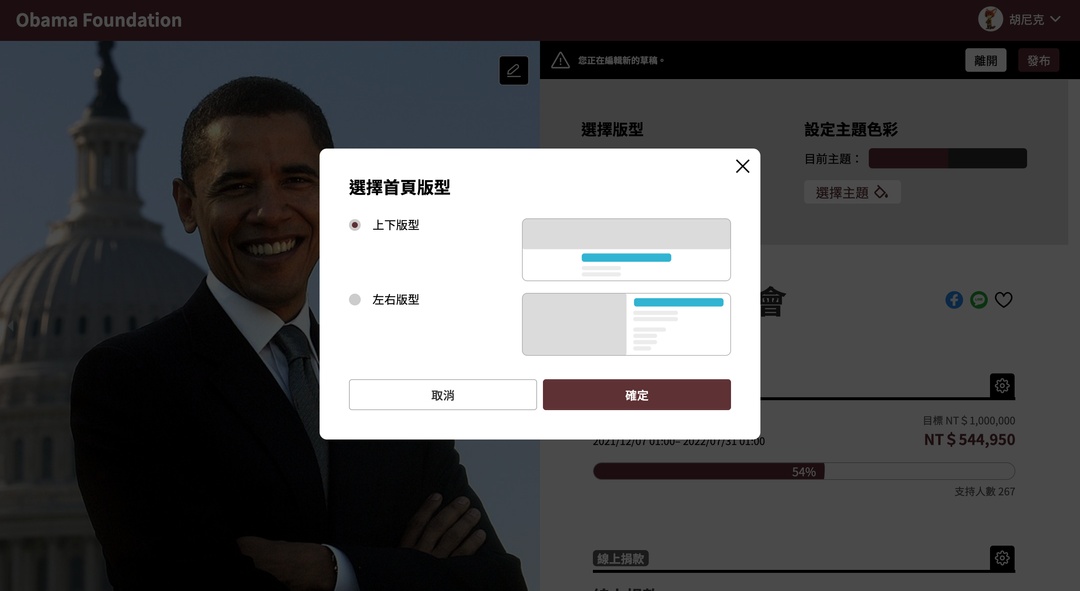Select the 上下版型 radio option

pos(355,225)
